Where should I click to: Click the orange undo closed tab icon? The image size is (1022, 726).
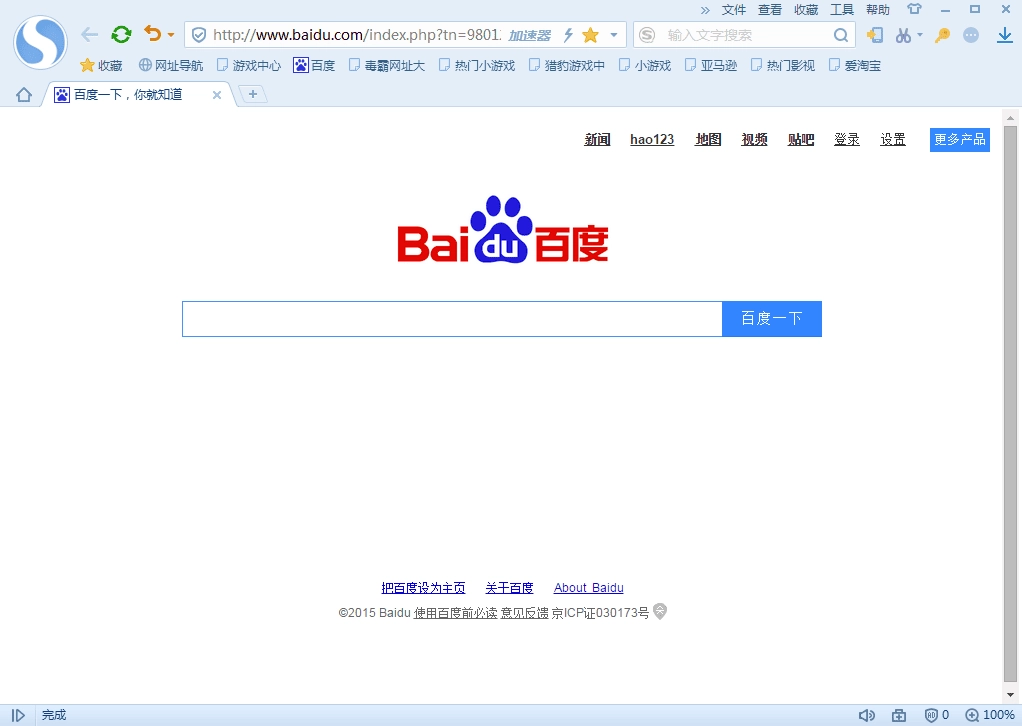point(153,34)
